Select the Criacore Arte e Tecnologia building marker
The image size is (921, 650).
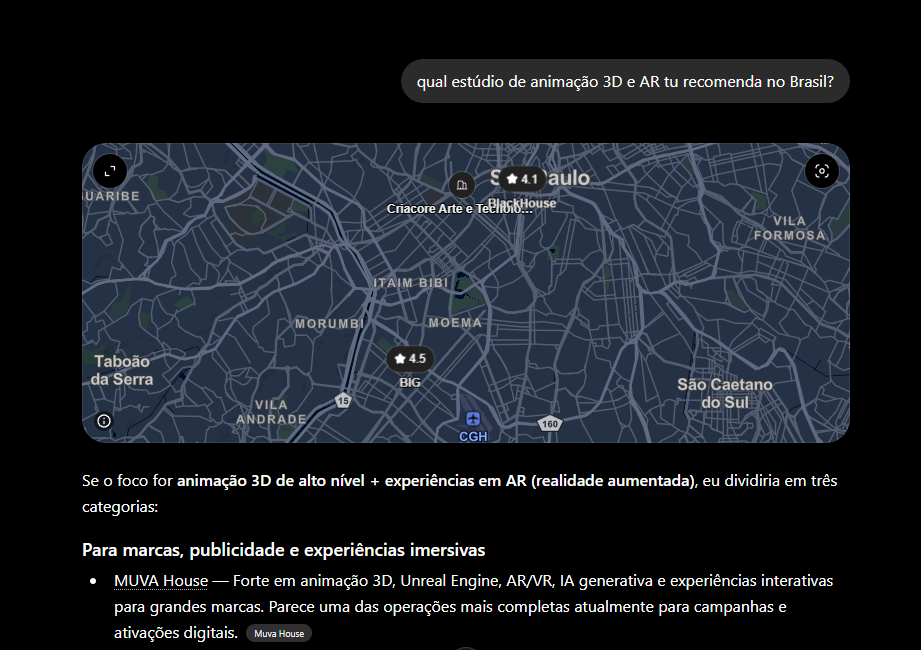(462, 185)
